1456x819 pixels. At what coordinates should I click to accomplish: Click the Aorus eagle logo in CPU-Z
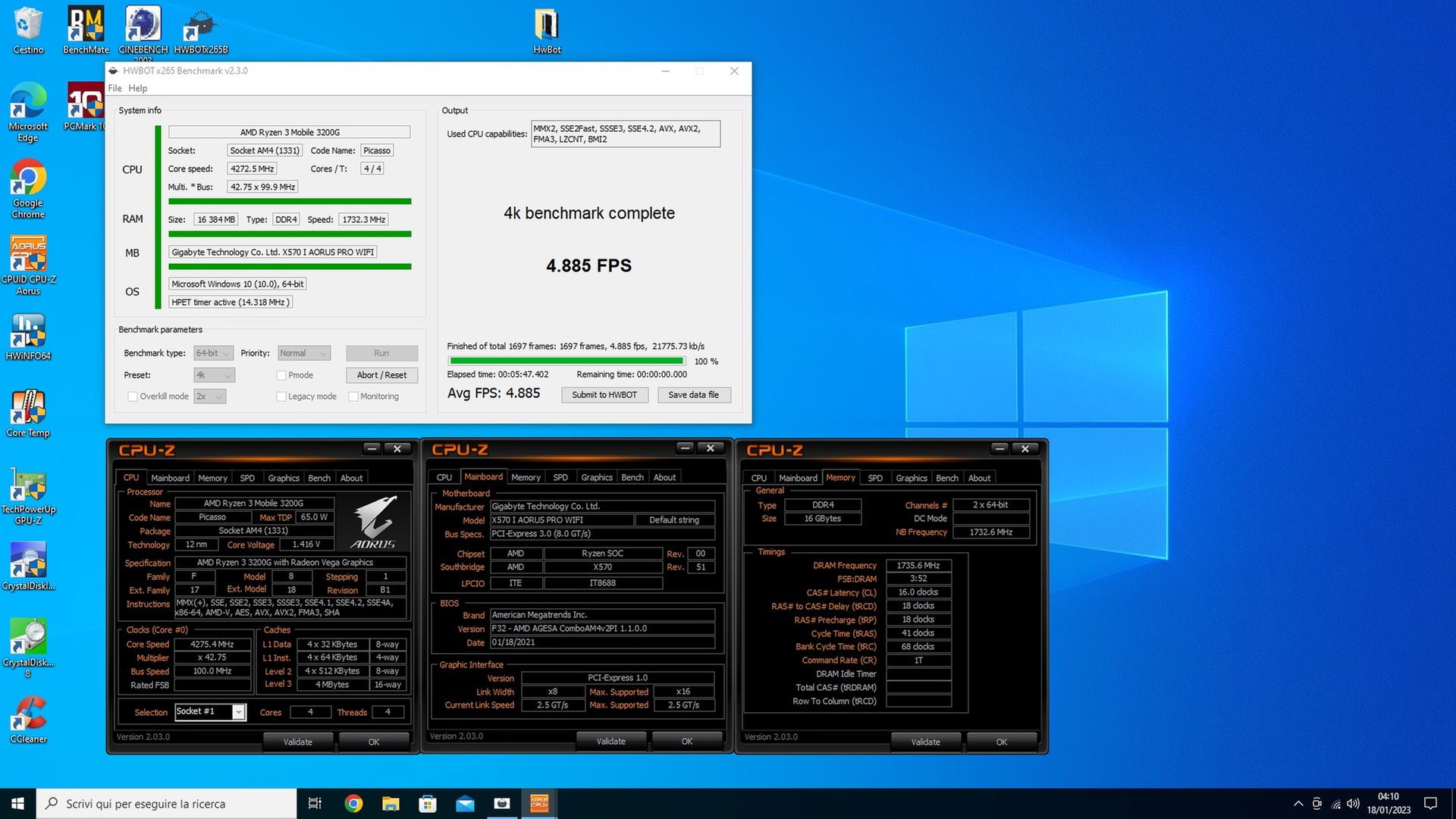tap(375, 522)
